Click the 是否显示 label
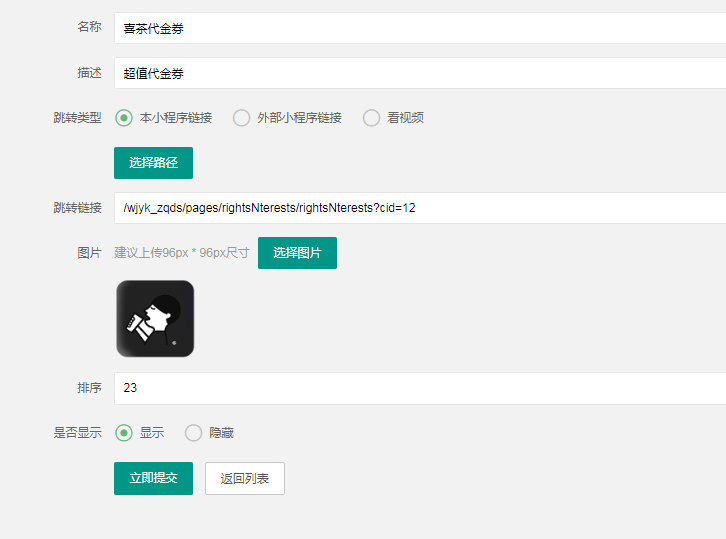Image resolution: width=726 pixels, height=539 pixels. (x=77, y=433)
